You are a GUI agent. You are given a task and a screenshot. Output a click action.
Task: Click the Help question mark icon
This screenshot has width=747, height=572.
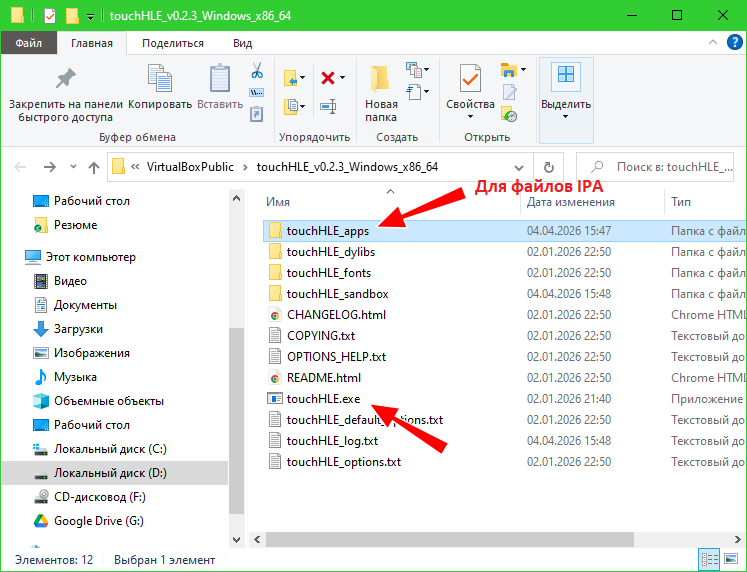coord(734,43)
